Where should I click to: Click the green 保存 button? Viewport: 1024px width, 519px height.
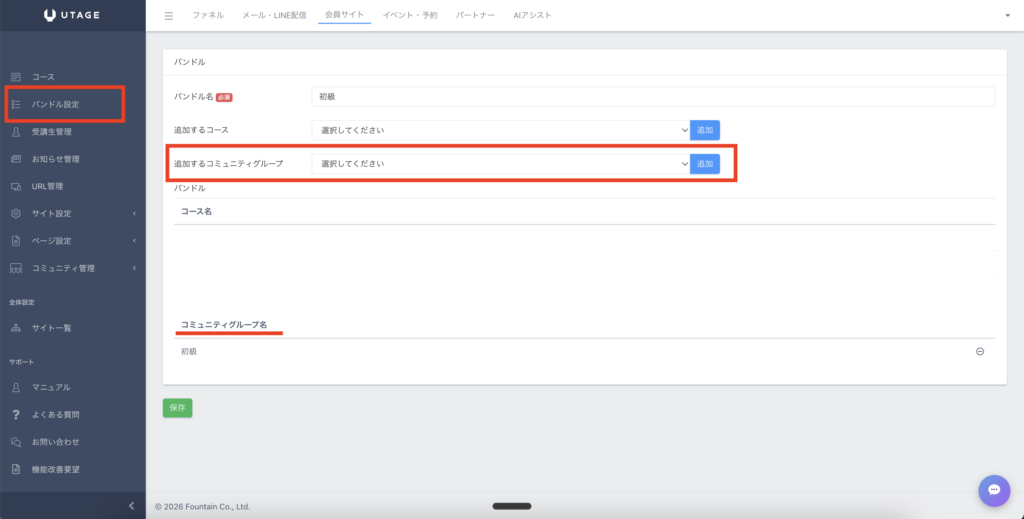(x=178, y=408)
